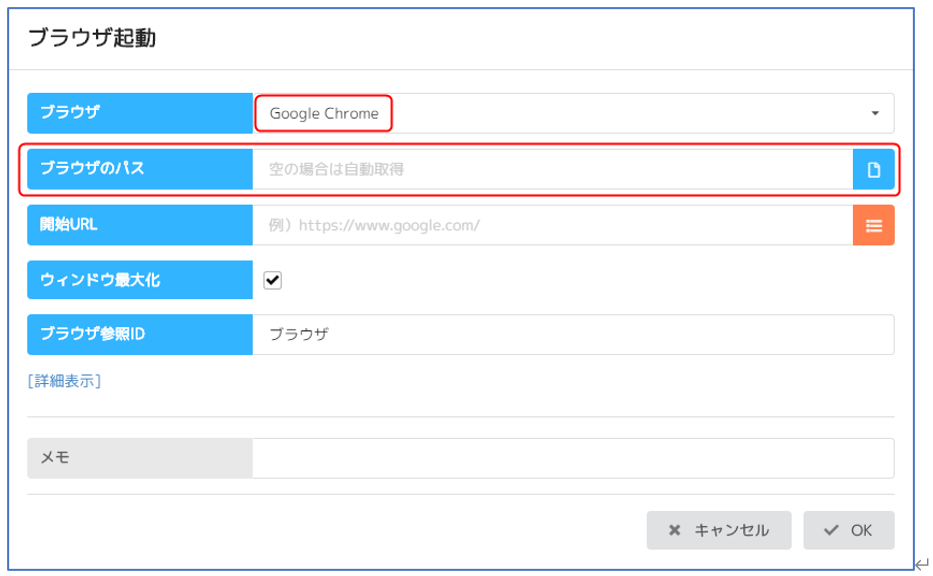Click the ブラウザ参照ID input field
Screen dimensions: 933x576
pos(573,334)
